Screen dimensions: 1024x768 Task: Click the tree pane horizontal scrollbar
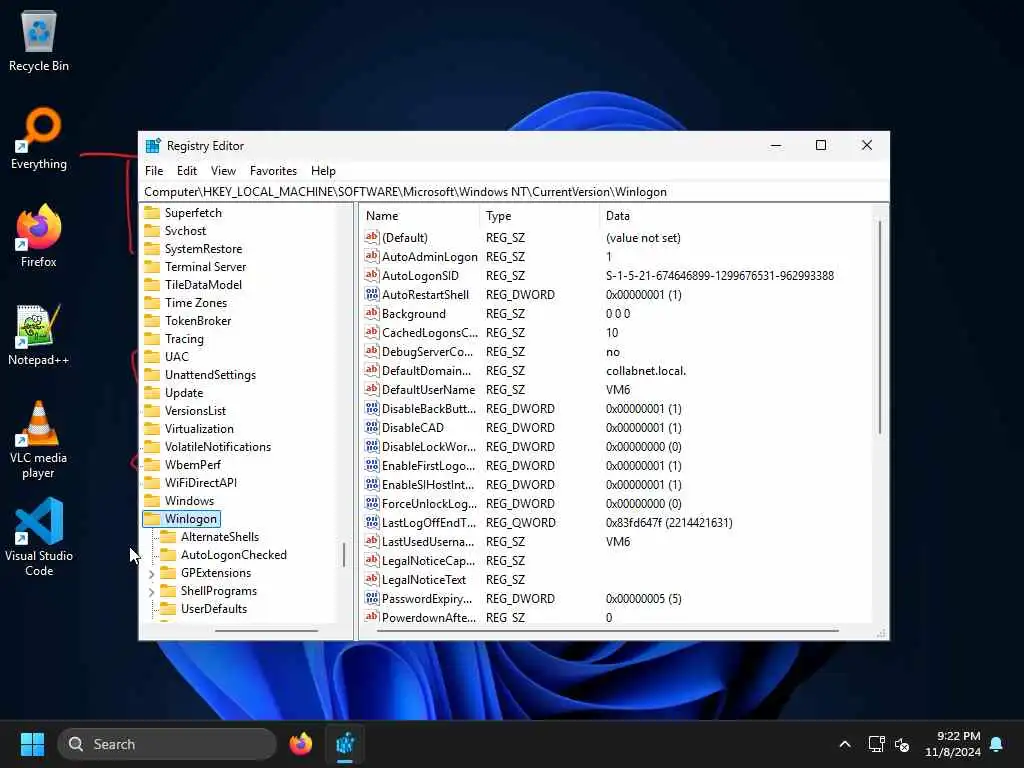[266, 631]
